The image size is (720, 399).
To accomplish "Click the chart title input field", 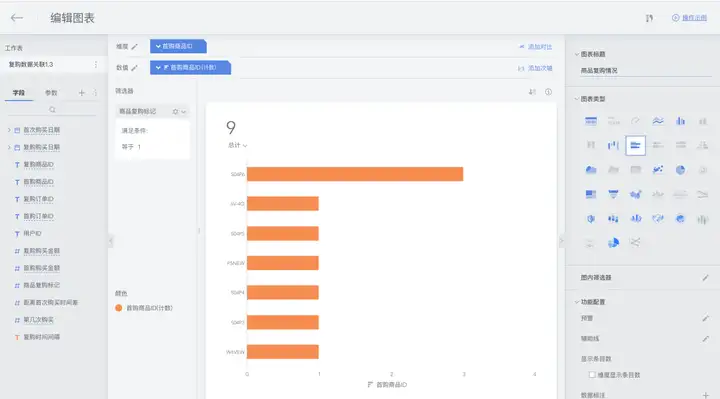I will pyautogui.click(x=645, y=71).
